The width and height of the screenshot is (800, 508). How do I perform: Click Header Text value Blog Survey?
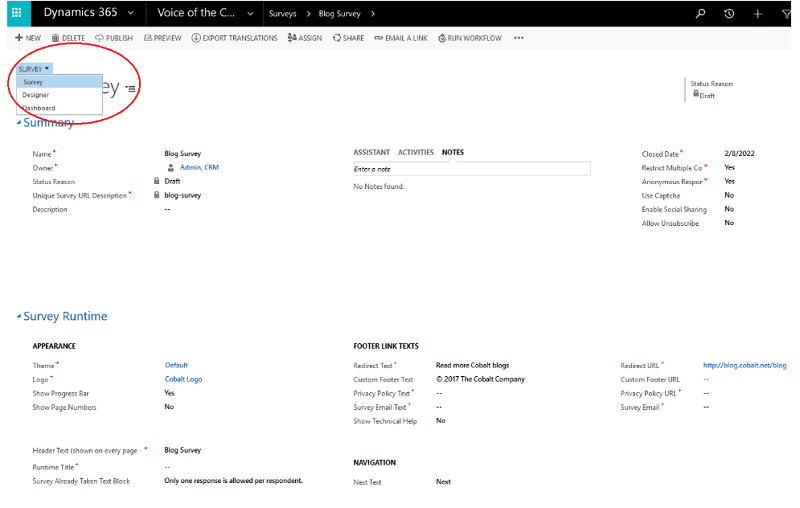point(183,450)
